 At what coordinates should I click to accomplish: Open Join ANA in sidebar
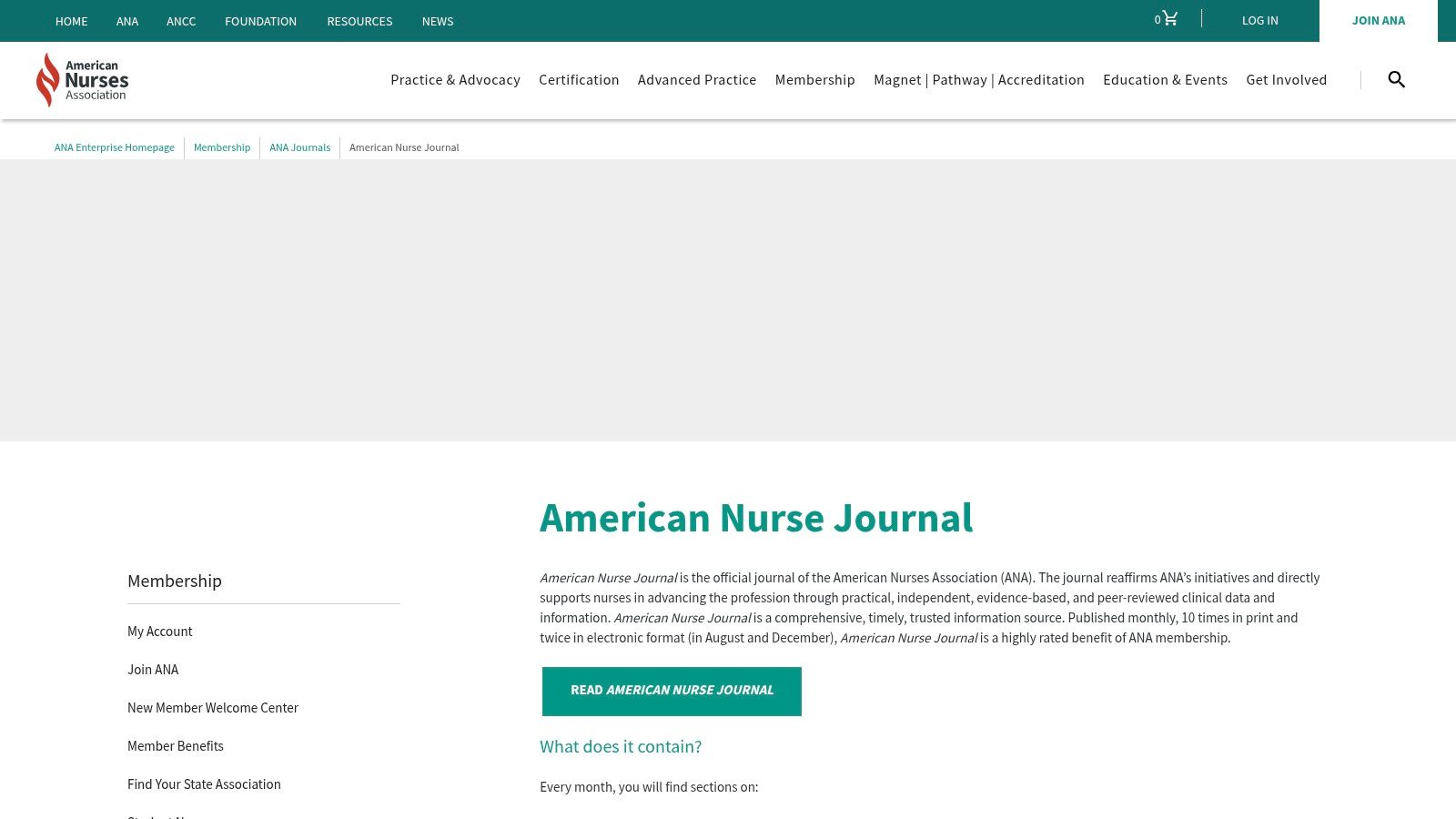(x=153, y=670)
